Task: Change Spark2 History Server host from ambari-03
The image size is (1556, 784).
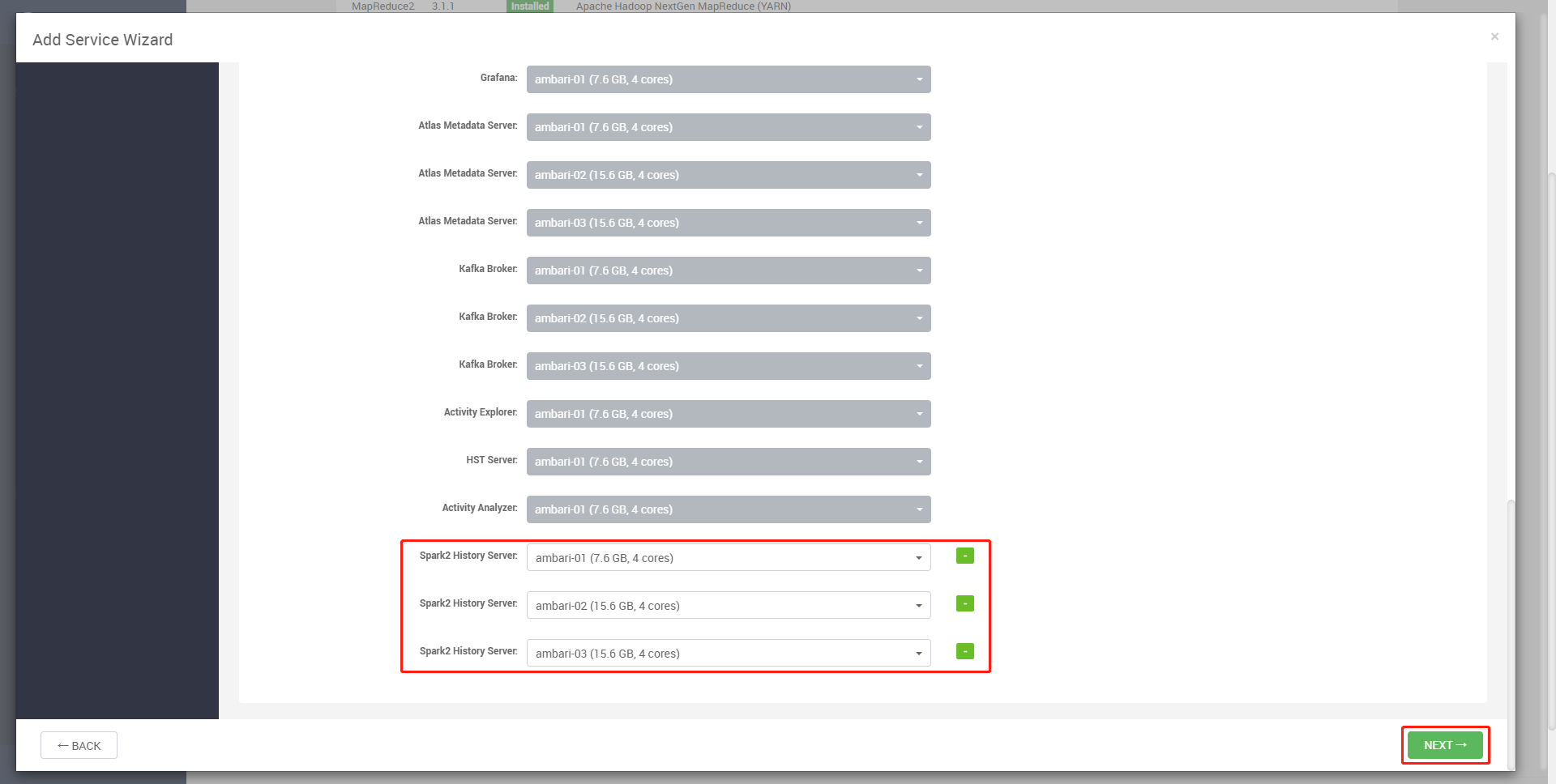Action: click(x=729, y=653)
